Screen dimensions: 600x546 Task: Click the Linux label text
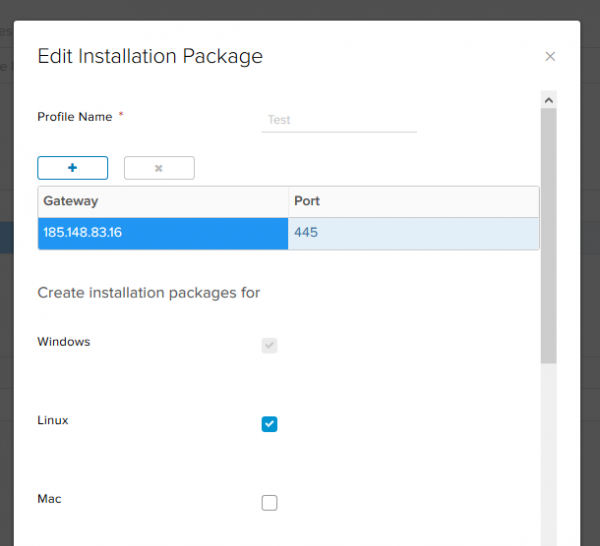tap(53, 421)
